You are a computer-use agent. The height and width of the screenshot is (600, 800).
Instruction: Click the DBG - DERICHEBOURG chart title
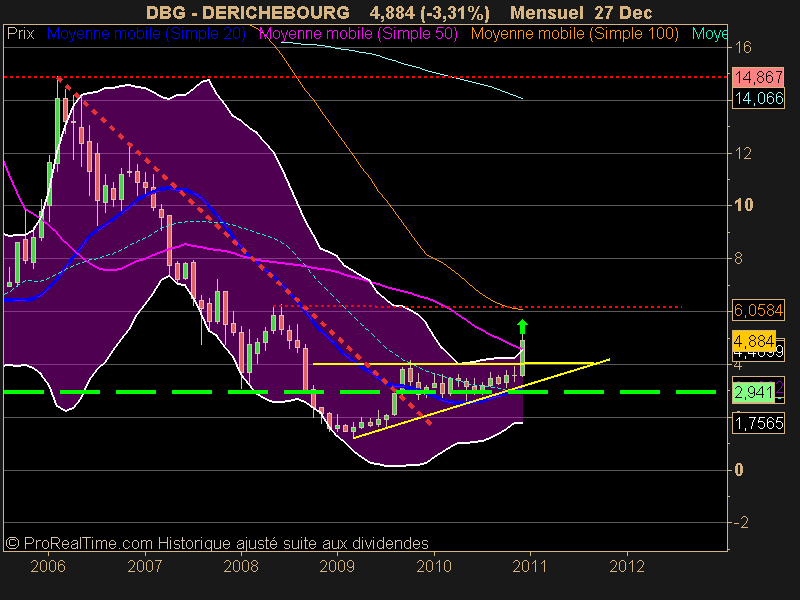(247, 12)
